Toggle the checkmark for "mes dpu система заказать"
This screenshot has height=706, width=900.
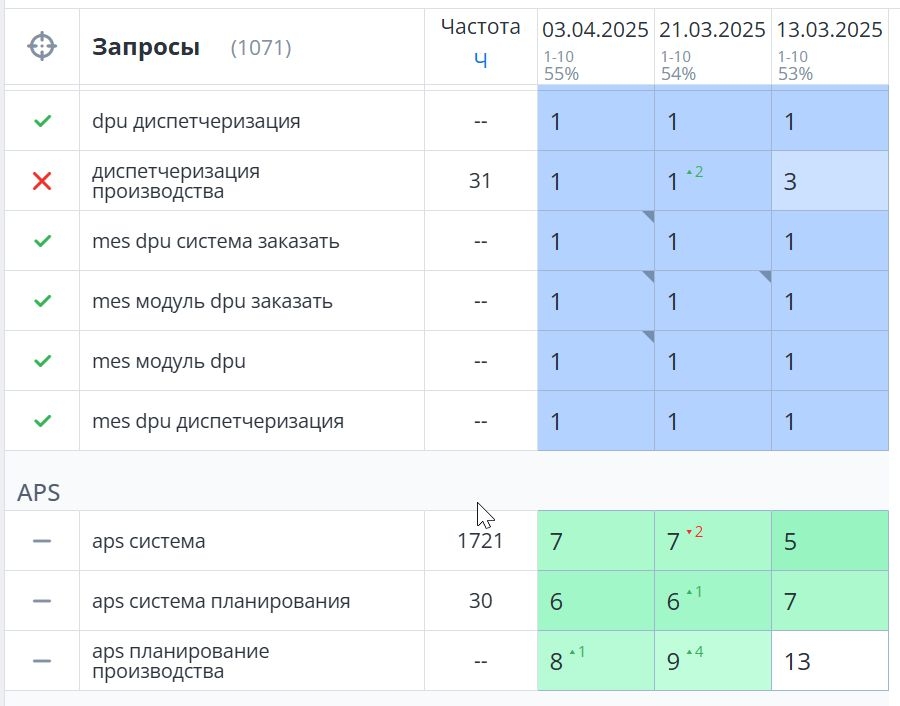41,240
